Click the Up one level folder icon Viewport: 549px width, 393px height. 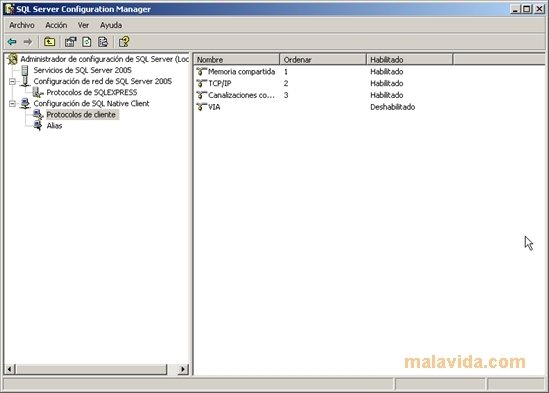click(x=49, y=42)
